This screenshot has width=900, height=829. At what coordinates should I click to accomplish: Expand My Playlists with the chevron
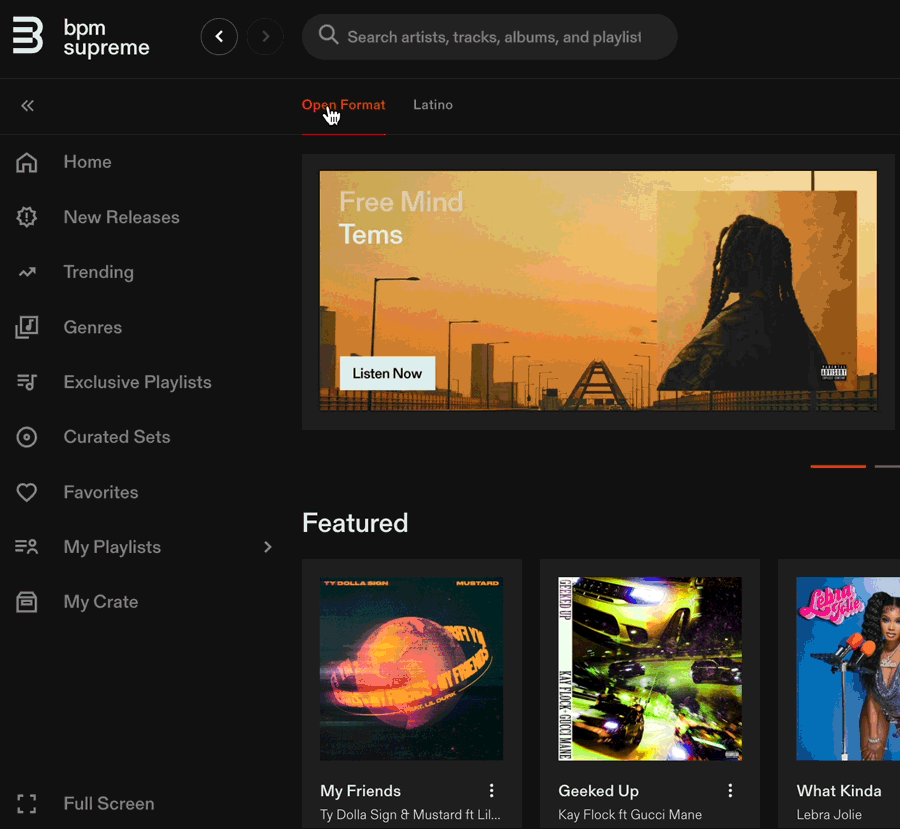click(267, 547)
